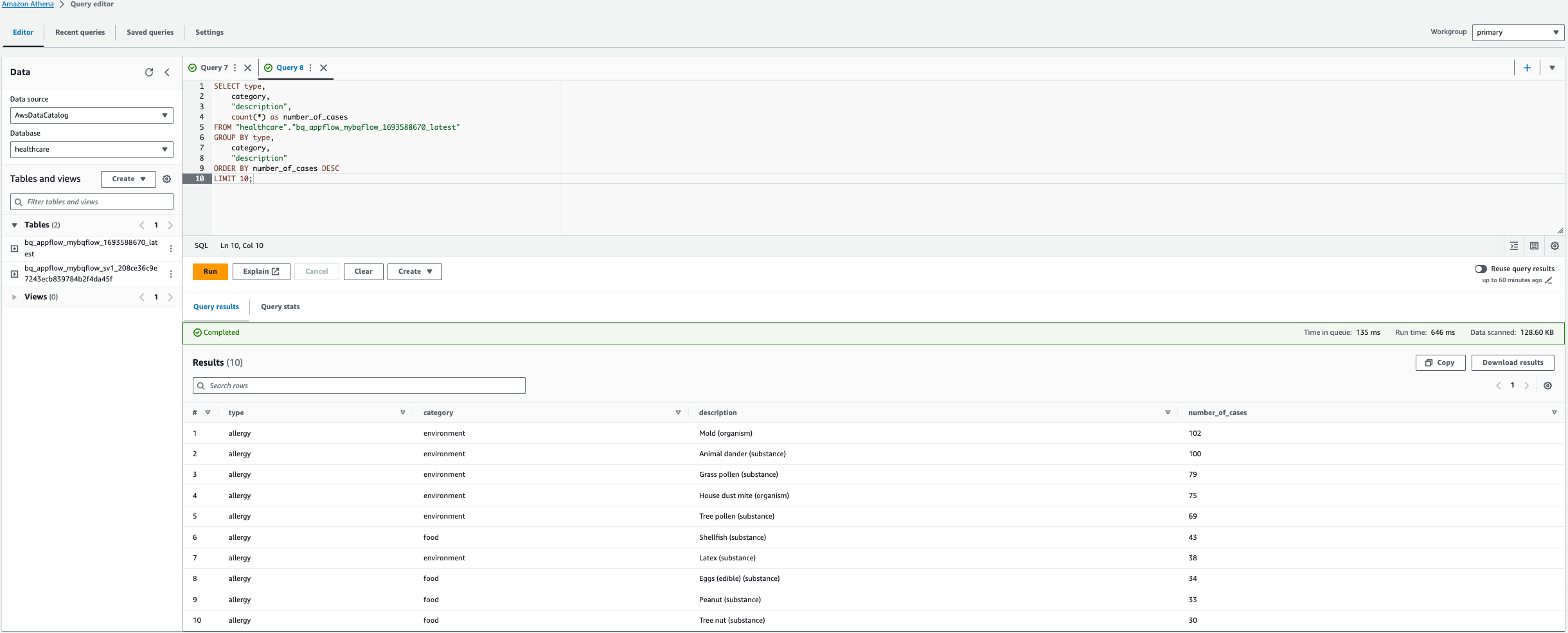The width and height of the screenshot is (1568, 633).
Task: Click the Tables and views settings gear
Action: click(x=166, y=179)
